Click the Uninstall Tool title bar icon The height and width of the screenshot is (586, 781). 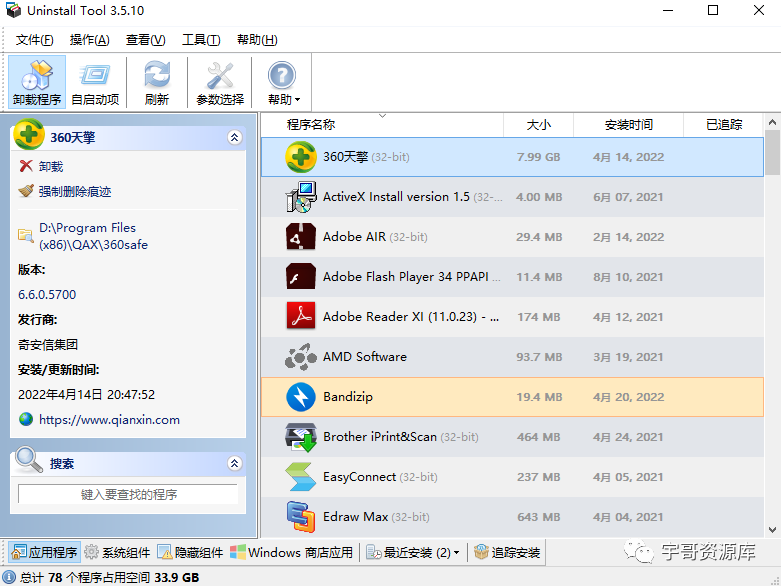point(13,10)
